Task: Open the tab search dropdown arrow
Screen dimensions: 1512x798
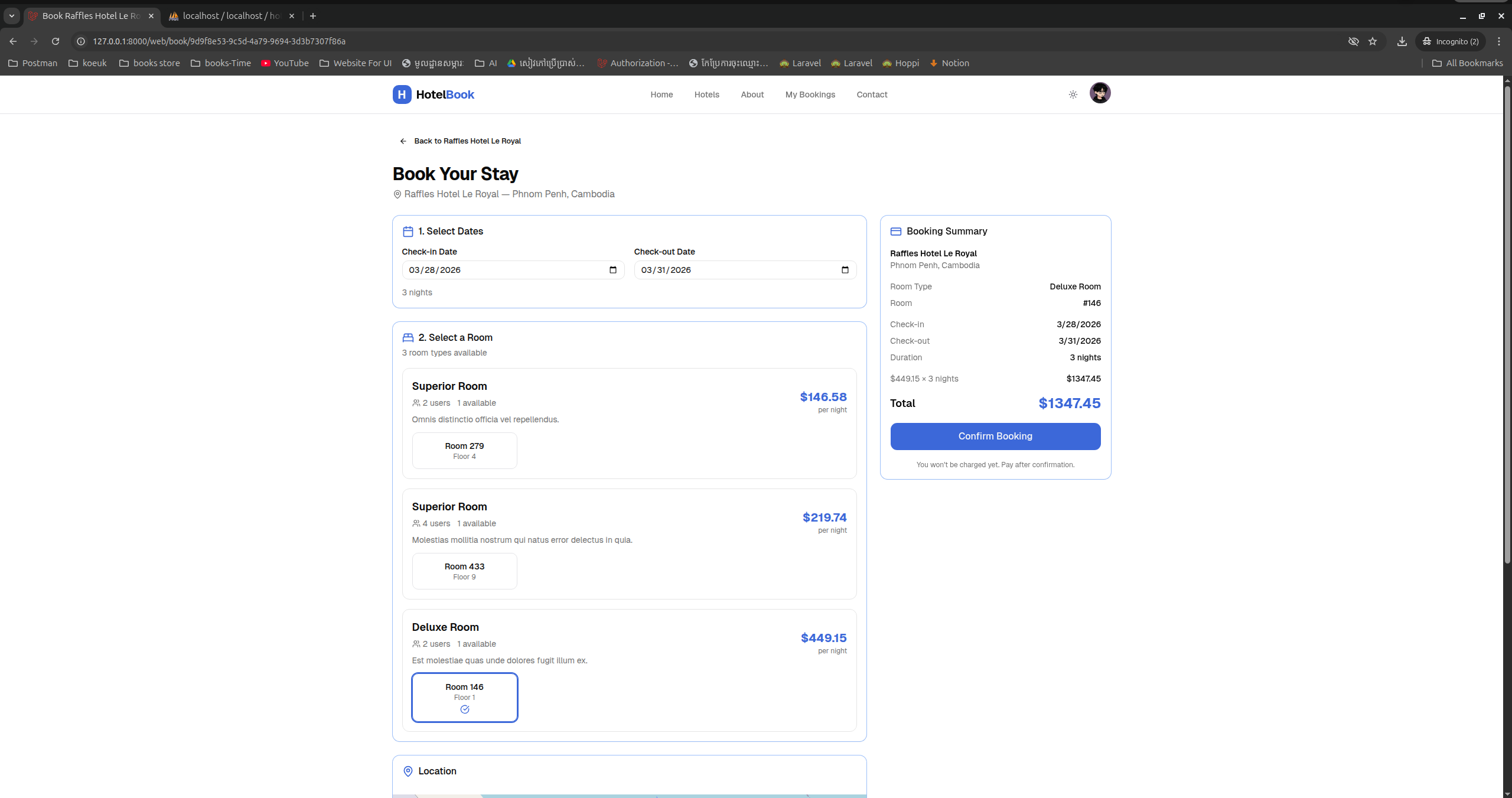Action: [12, 16]
